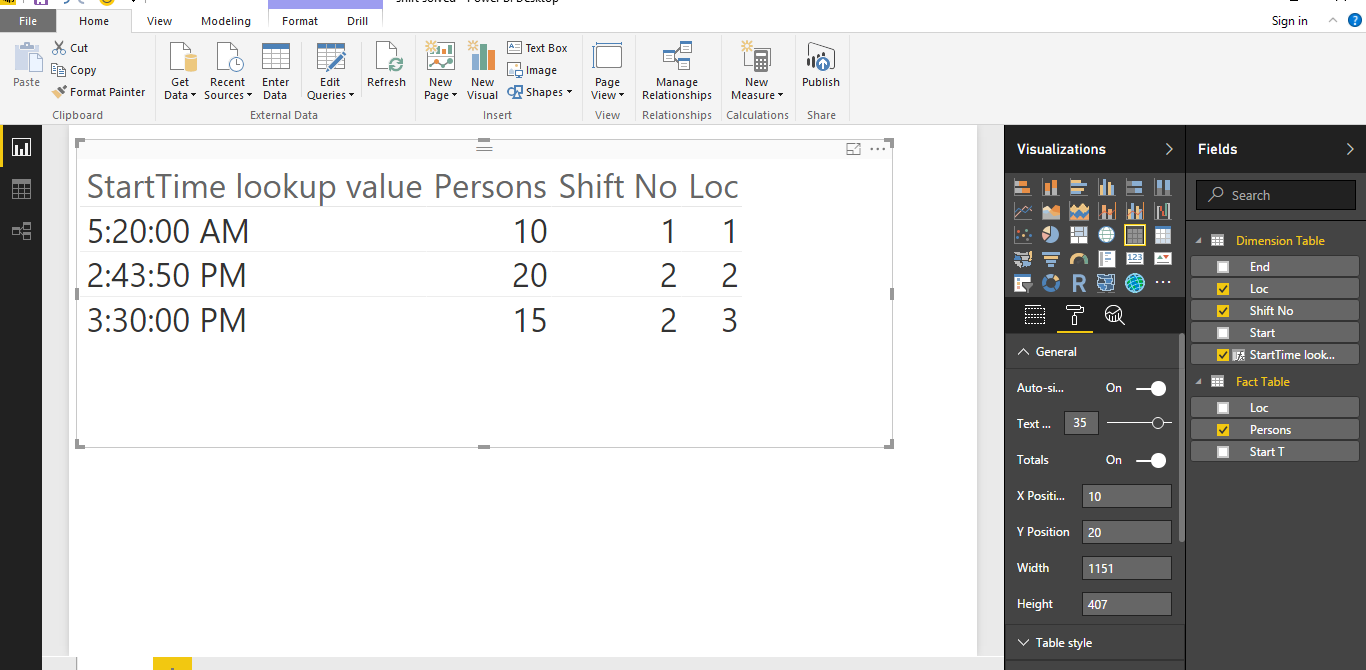Image resolution: width=1366 pixels, height=670 pixels.
Task: Uncheck the StartTime lookup field
Action: click(1223, 355)
